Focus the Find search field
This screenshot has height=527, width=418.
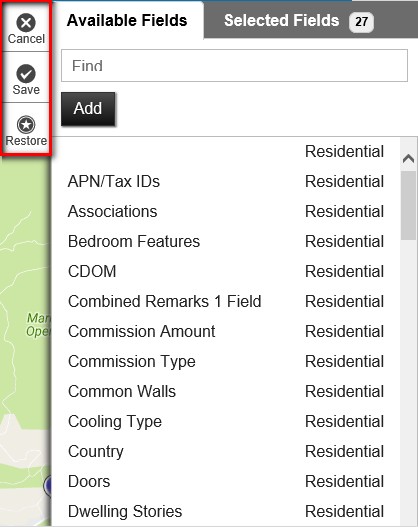pos(234,66)
